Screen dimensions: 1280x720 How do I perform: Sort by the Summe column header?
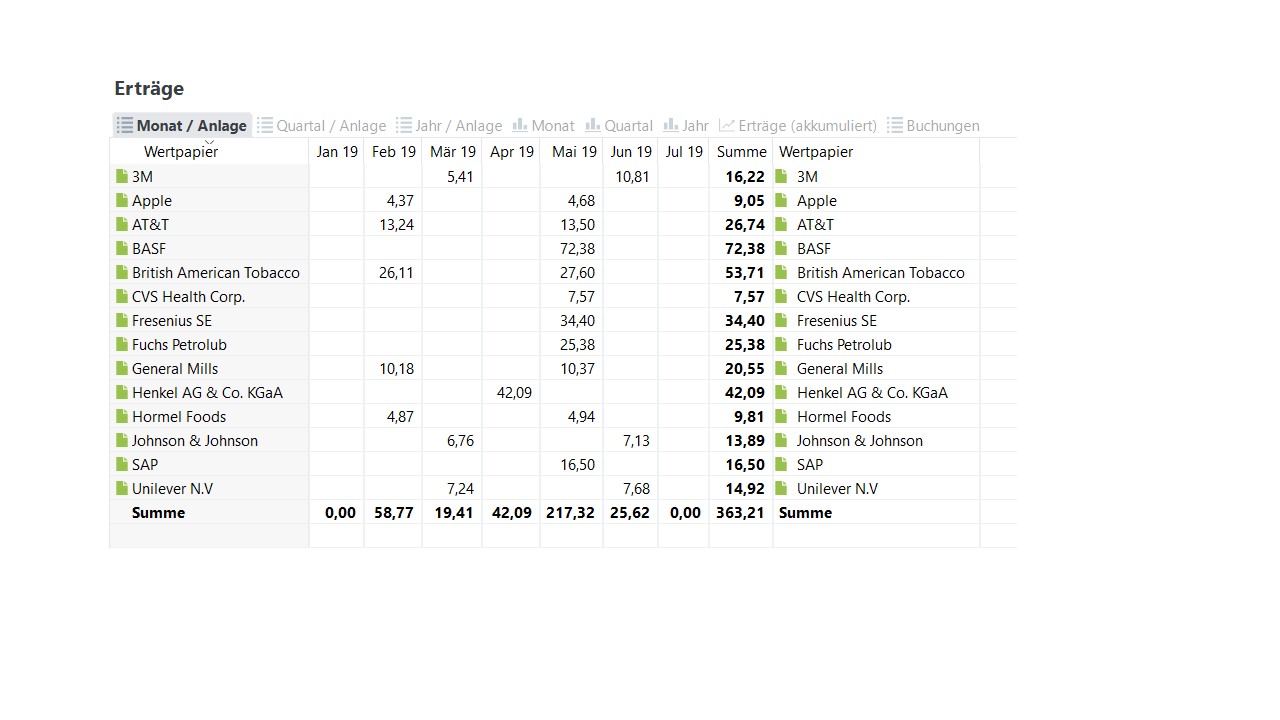click(741, 152)
